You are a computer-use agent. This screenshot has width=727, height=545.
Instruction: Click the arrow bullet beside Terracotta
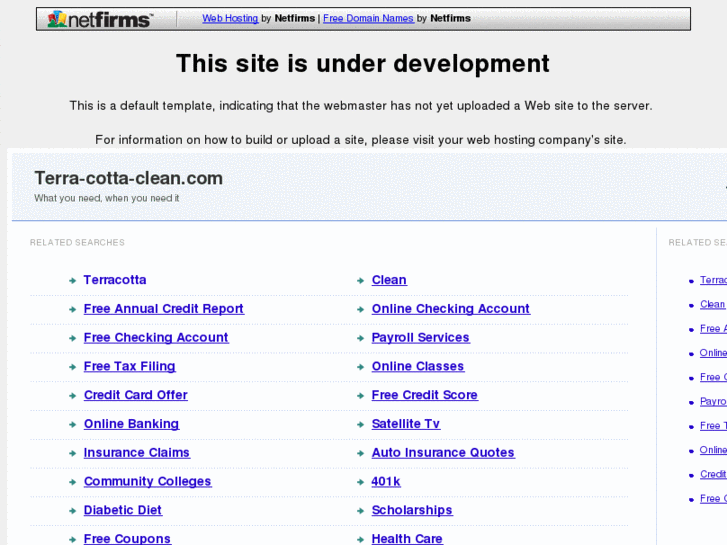coord(72,281)
